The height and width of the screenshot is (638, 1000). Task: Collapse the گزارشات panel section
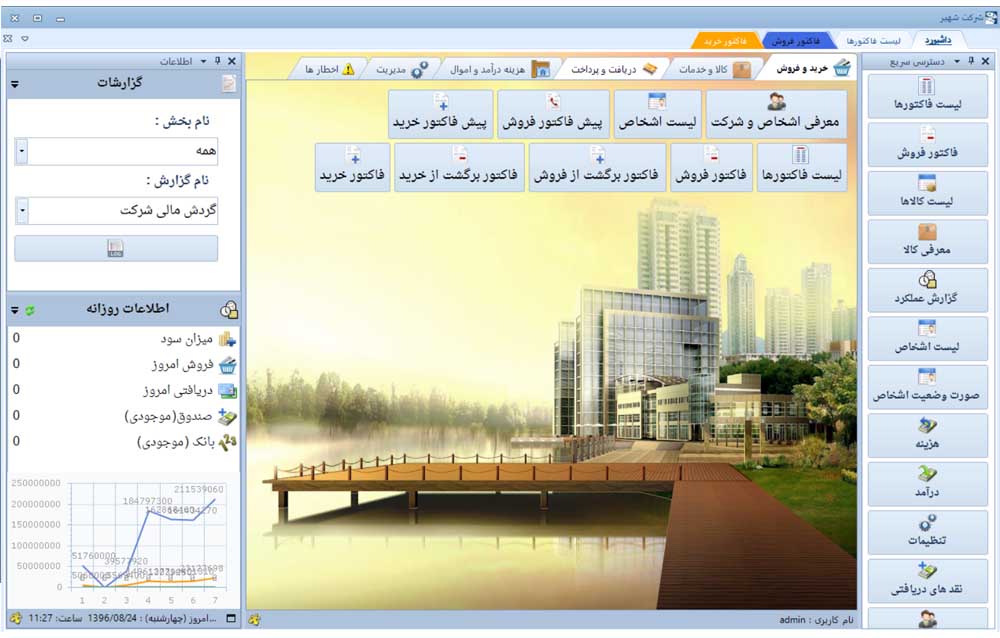tap(15, 84)
